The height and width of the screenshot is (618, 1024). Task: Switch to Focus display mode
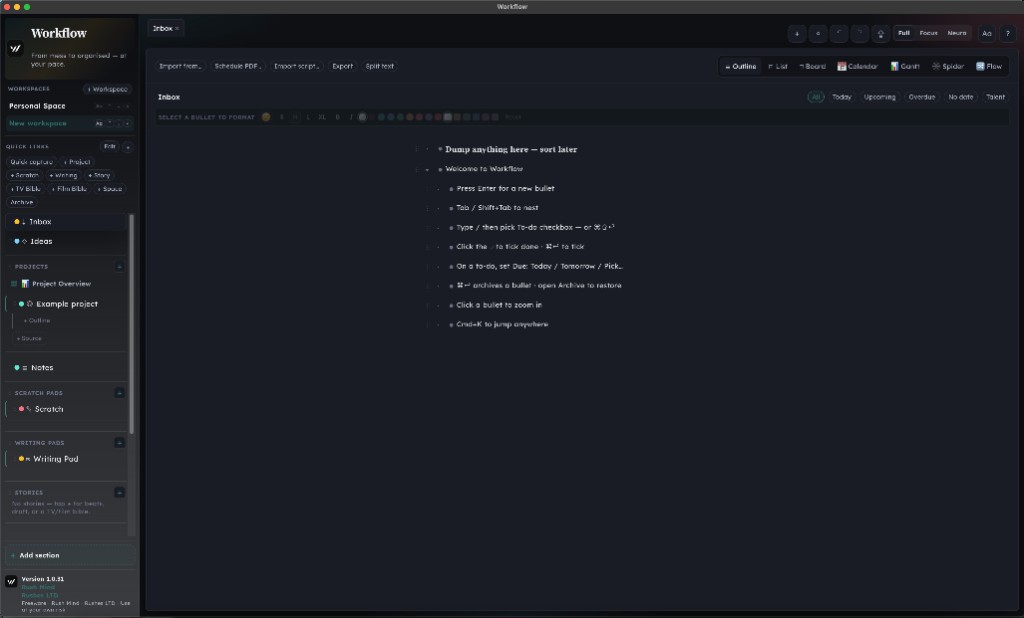click(929, 33)
